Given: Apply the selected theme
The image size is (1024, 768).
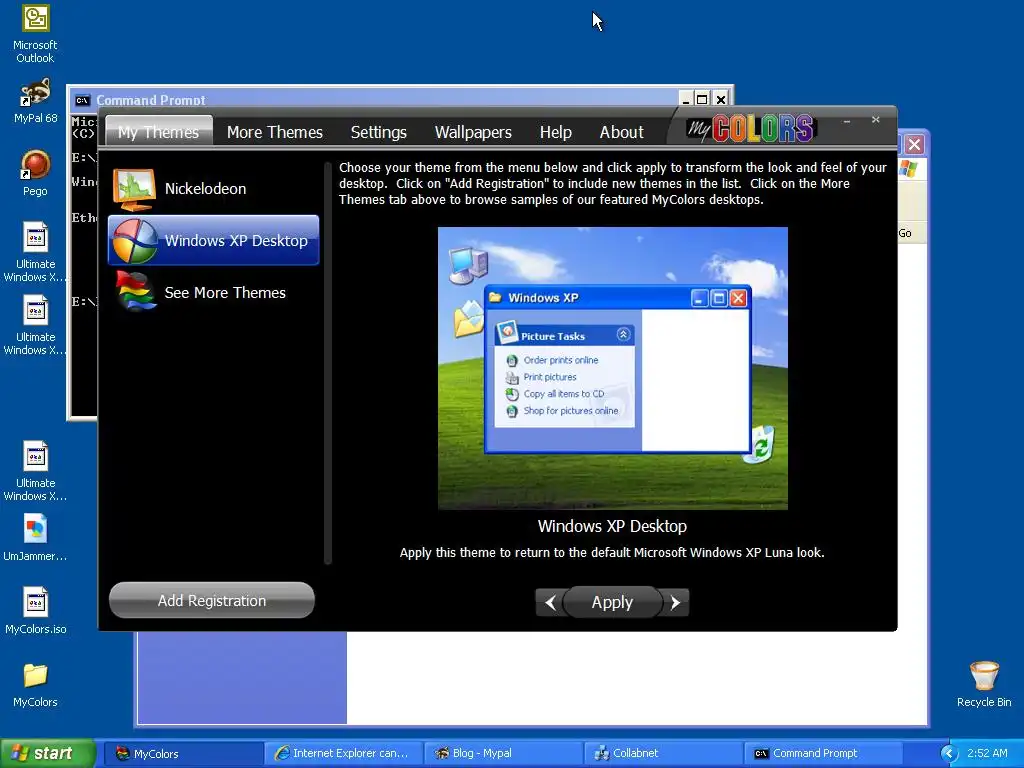Looking at the screenshot, I should point(612,602).
